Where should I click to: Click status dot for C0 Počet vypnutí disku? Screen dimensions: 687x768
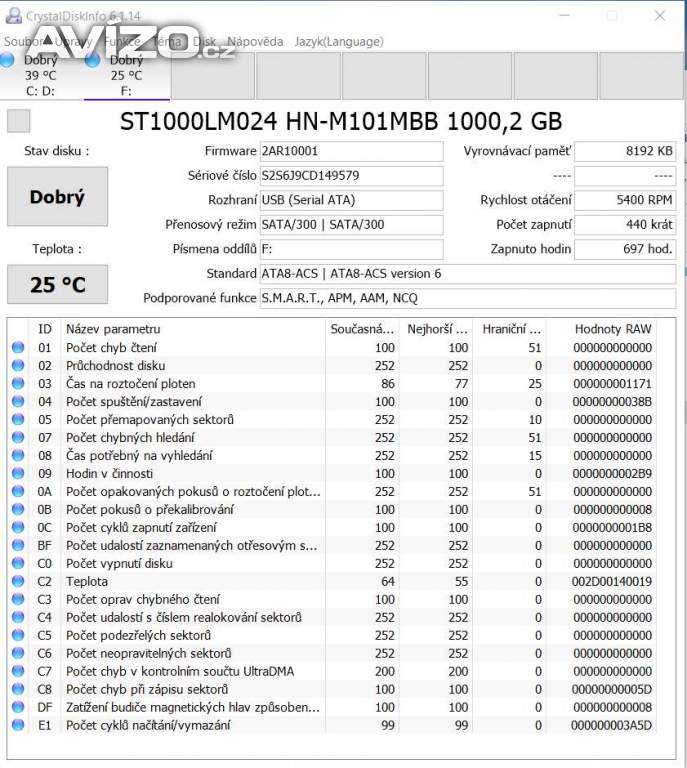click(18, 563)
